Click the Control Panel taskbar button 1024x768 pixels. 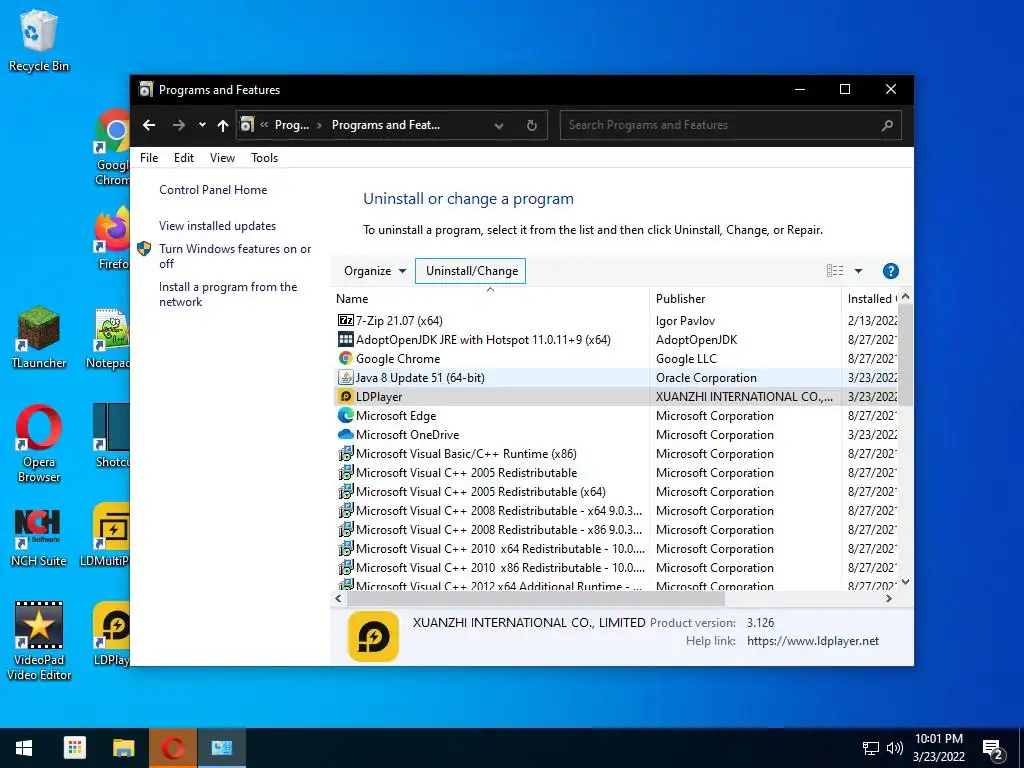click(221, 748)
